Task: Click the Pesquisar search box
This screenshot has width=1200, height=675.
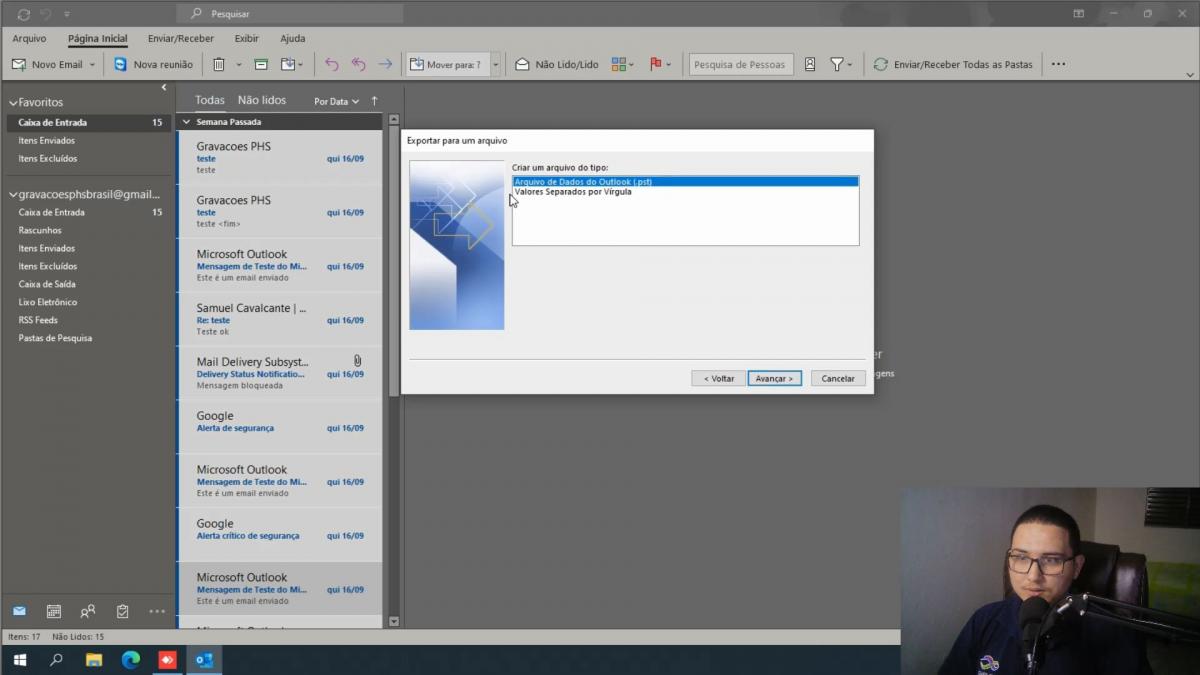Action: click(290, 14)
